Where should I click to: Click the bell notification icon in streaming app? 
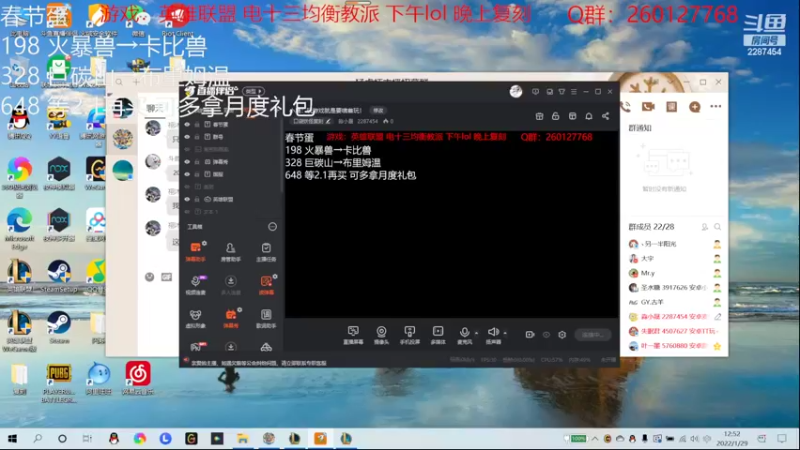pos(589,116)
